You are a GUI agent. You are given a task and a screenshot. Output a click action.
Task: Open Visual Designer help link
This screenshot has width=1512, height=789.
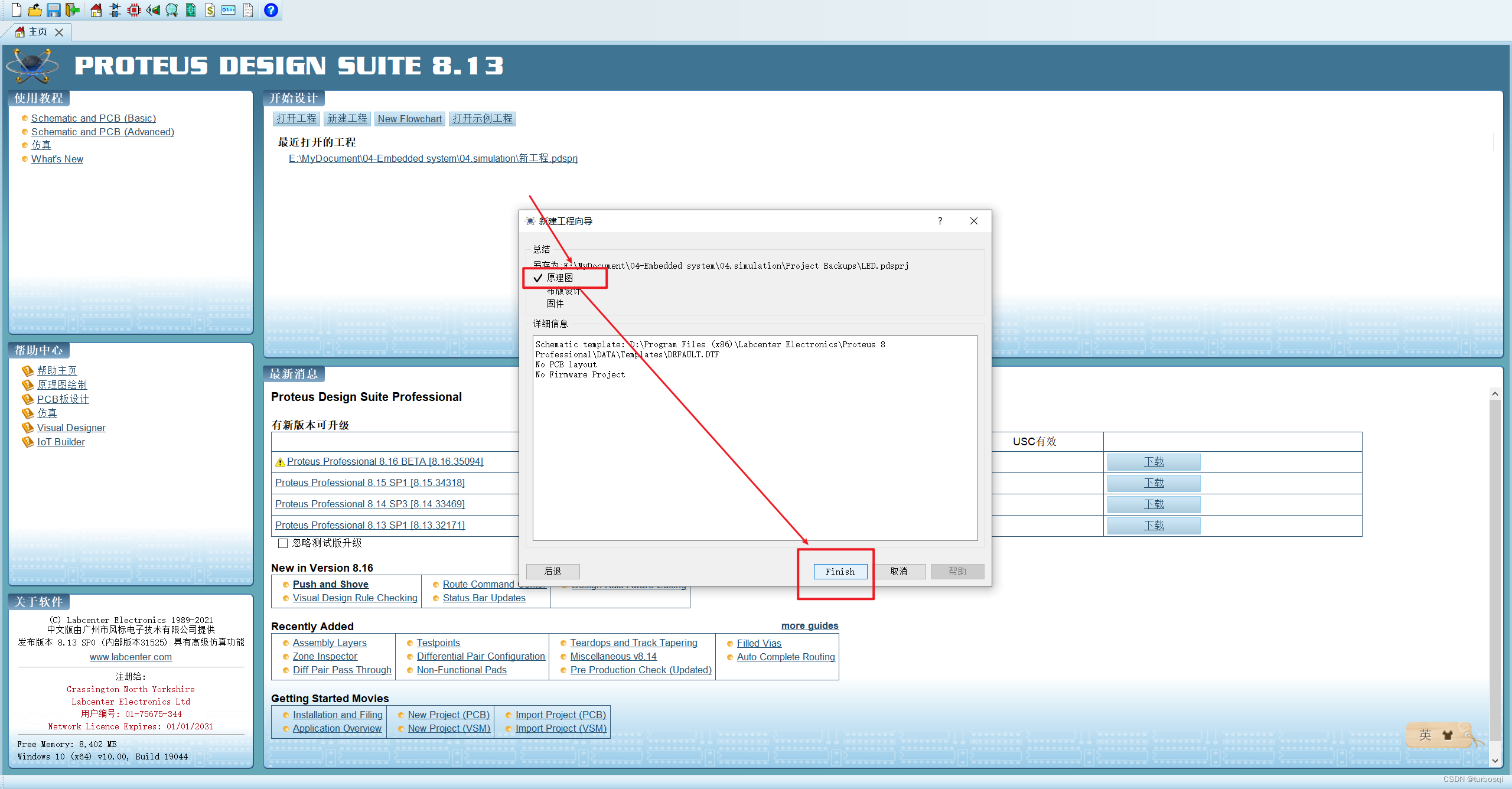71,428
